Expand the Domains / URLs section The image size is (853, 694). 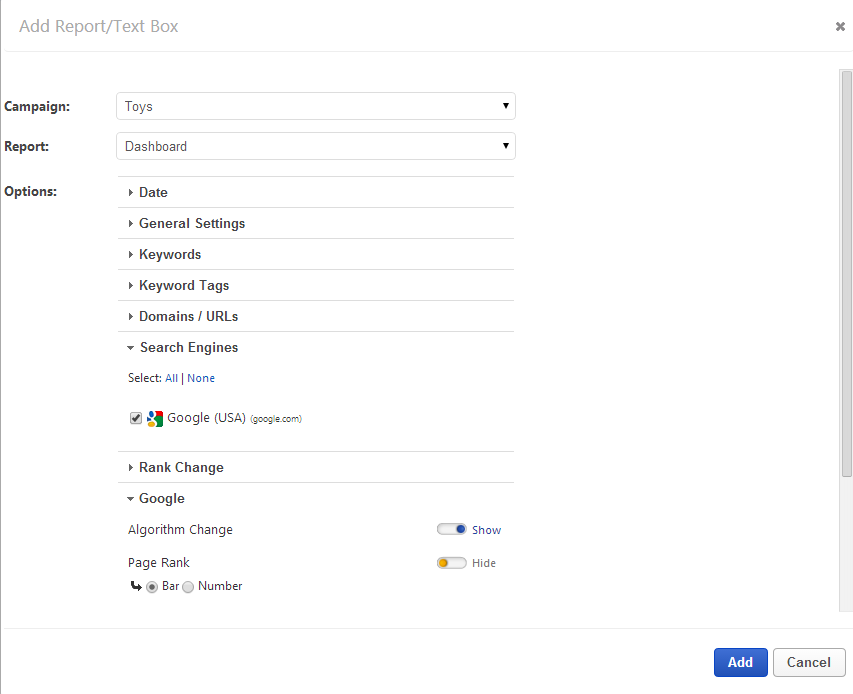[188, 316]
